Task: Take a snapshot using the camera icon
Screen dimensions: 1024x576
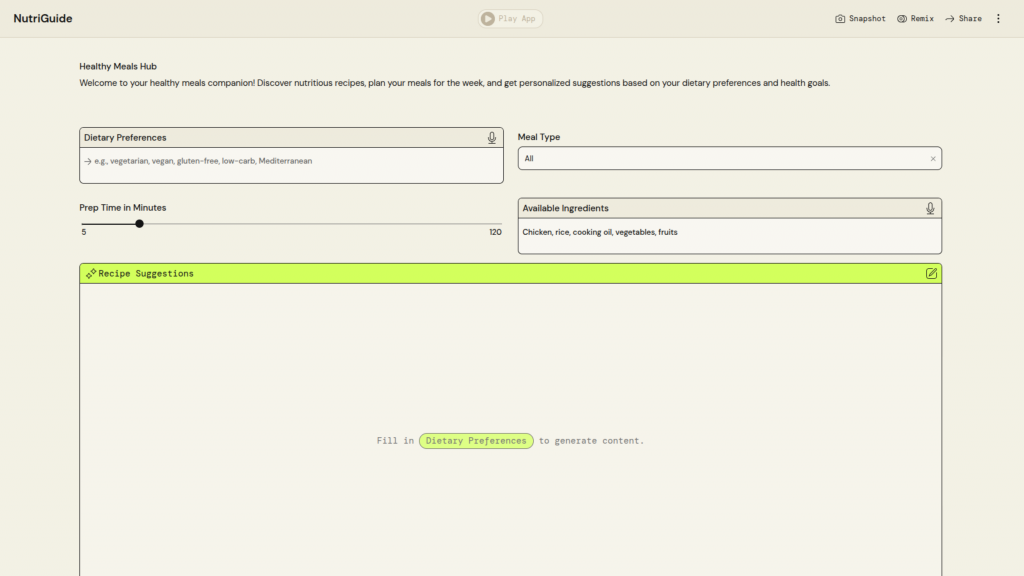Action: [840, 19]
